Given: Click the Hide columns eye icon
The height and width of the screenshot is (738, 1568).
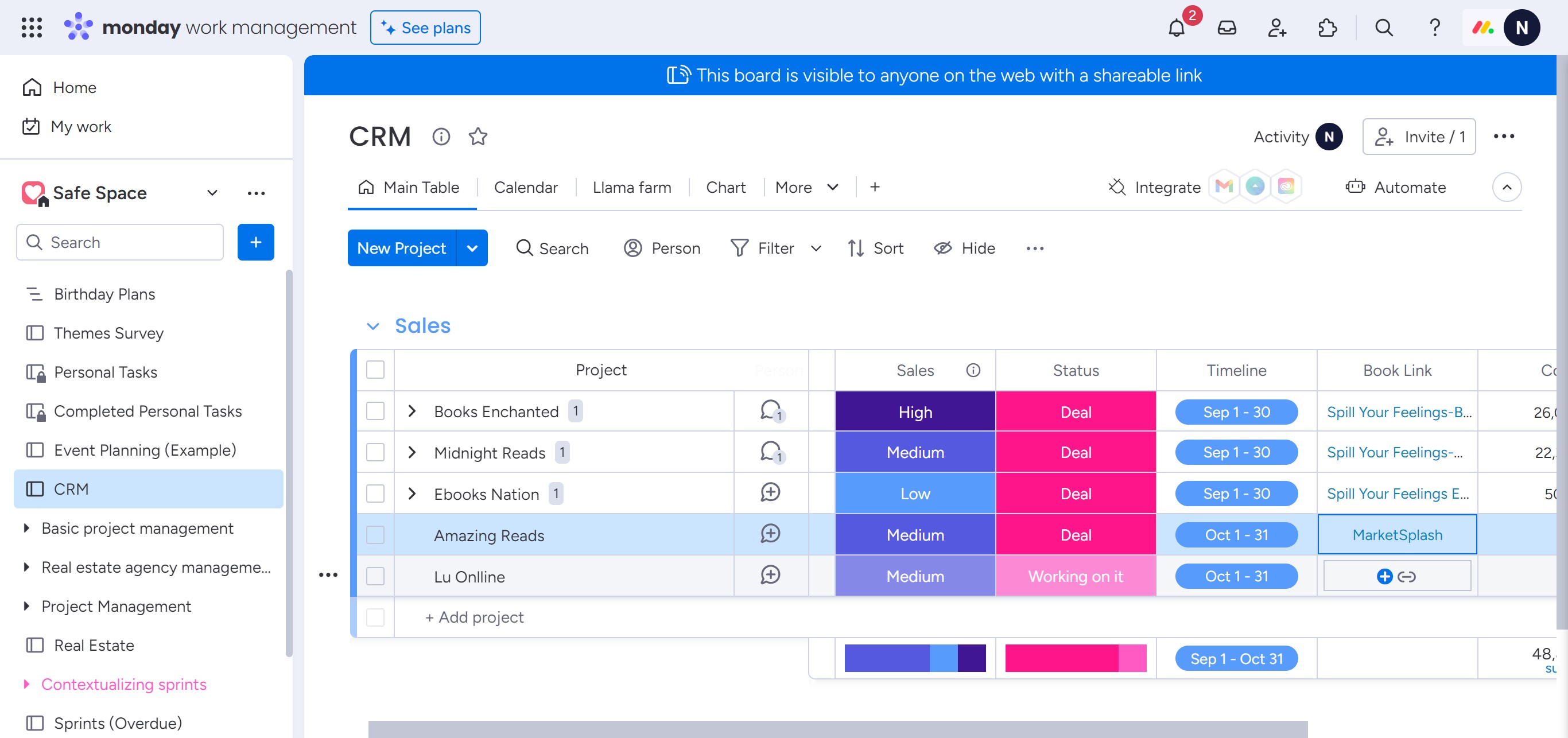Looking at the screenshot, I should pyautogui.click(x=943, y=248).
